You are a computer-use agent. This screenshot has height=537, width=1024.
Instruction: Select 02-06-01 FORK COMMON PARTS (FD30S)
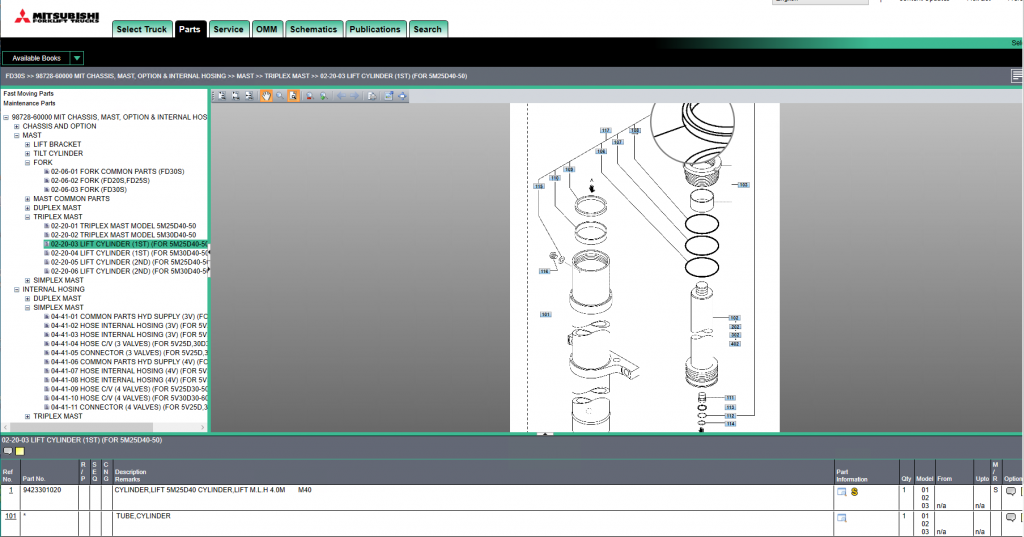(x=118, y=172)
